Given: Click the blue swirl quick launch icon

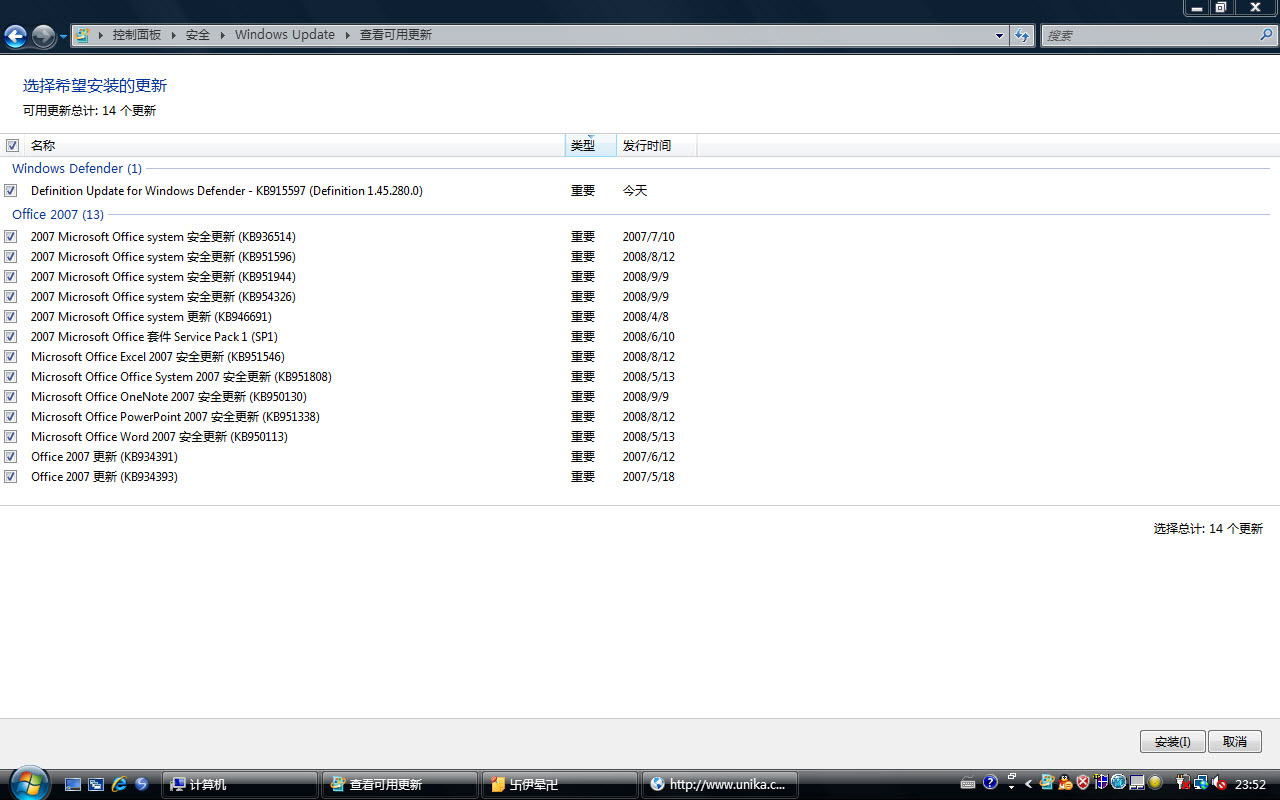Looking at the screenshot, I should pos(142,785).
